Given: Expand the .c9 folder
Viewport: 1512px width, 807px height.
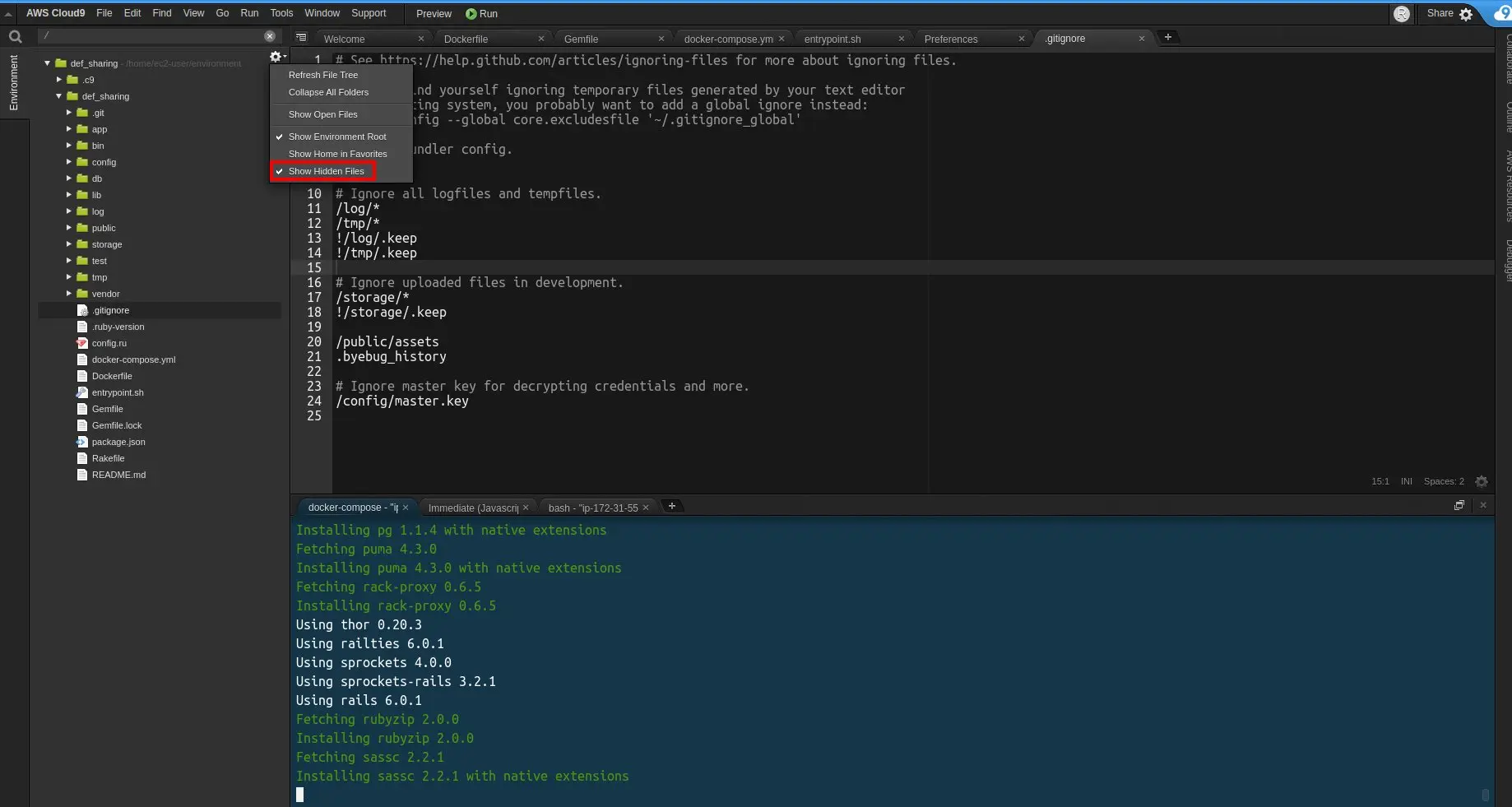Looking at the screenshot, I should click(x=59, y=80).
